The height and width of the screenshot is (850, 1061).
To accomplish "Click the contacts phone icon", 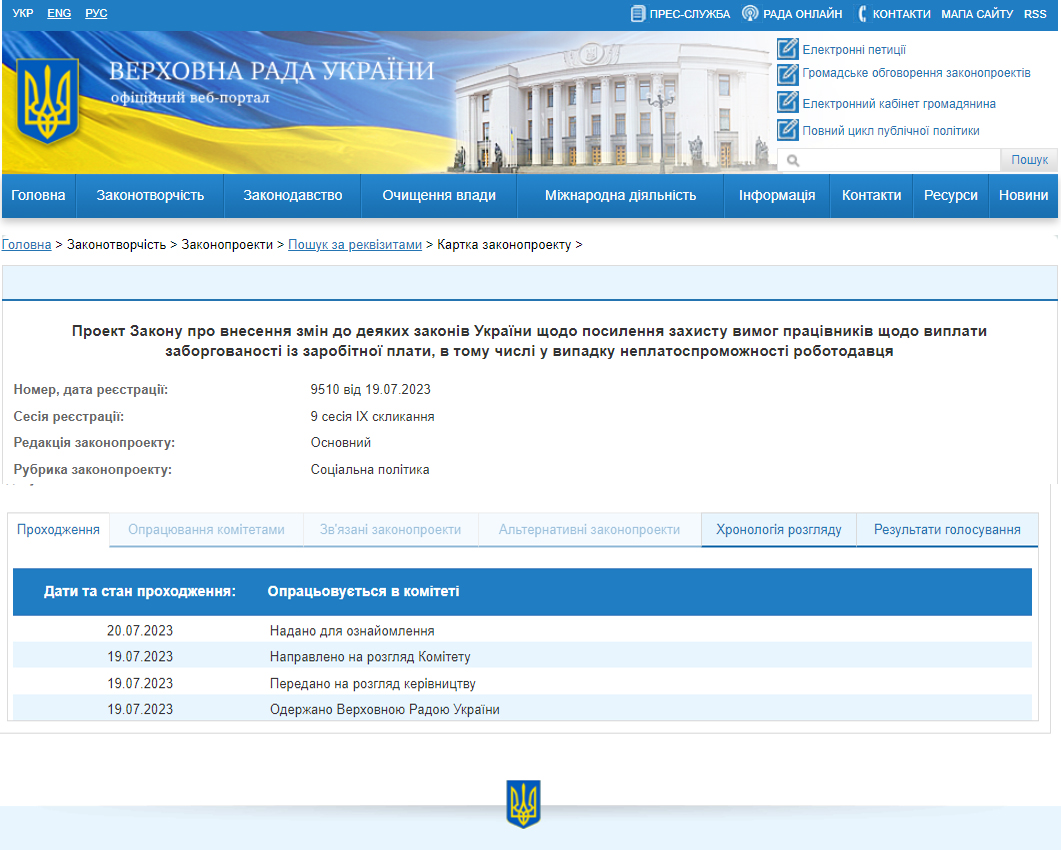I will coord(862,14).
